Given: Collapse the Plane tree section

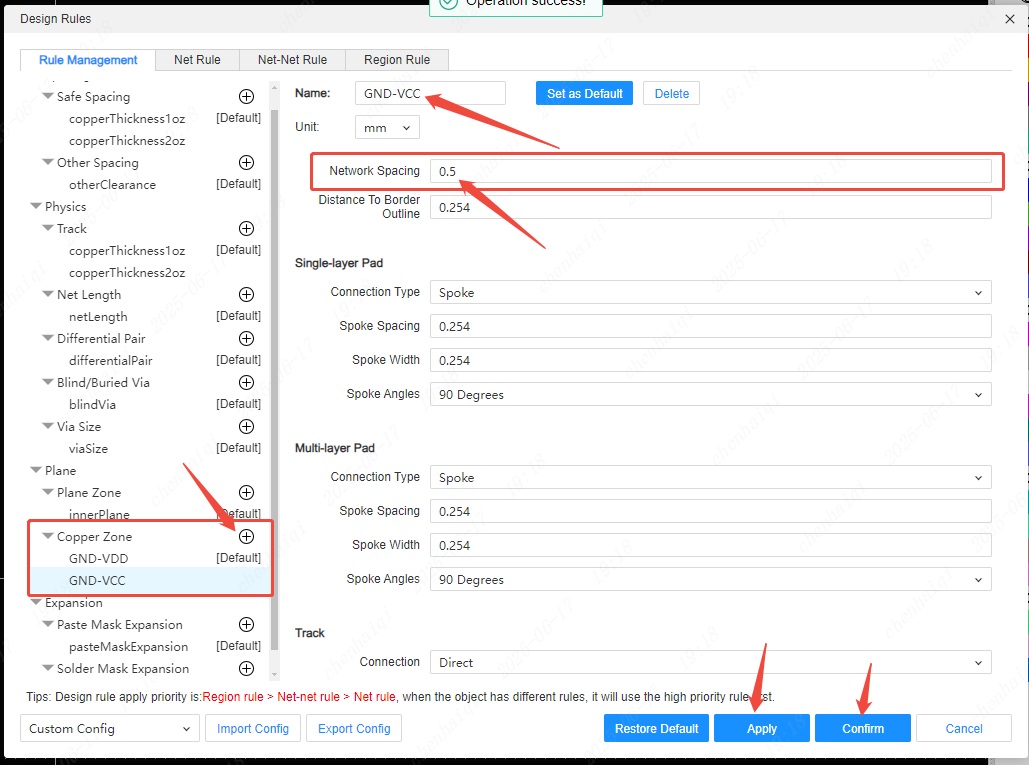Looking at the screenshot, I should coord(36,471).
